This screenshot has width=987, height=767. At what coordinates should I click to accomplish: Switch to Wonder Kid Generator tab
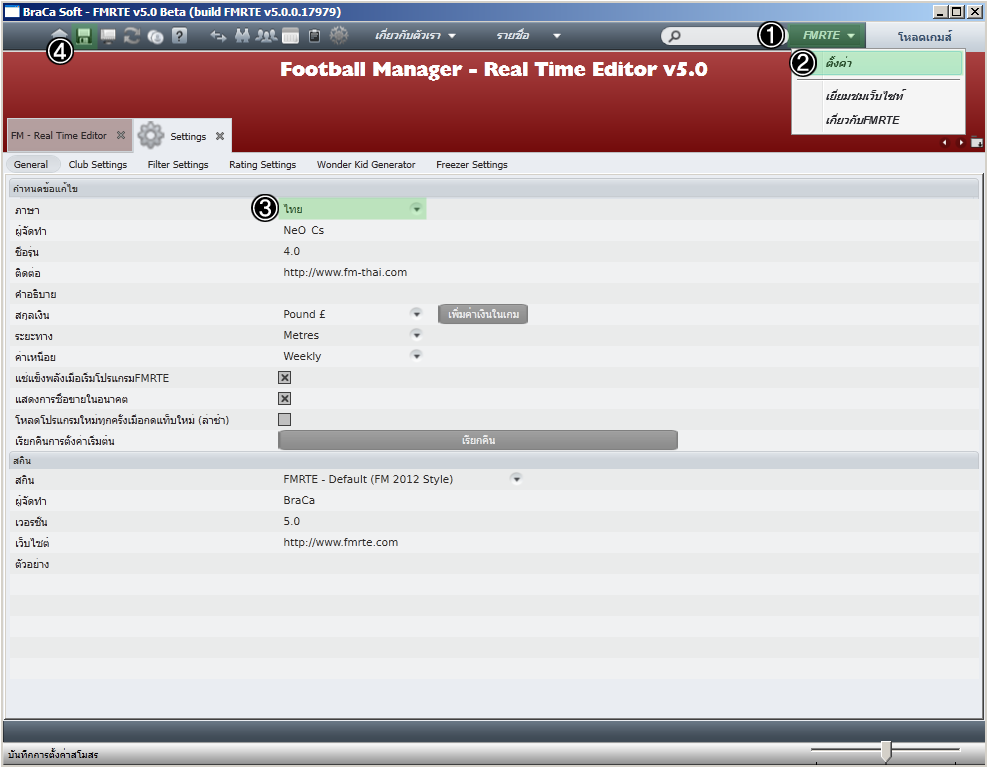[x=366, y=164]
